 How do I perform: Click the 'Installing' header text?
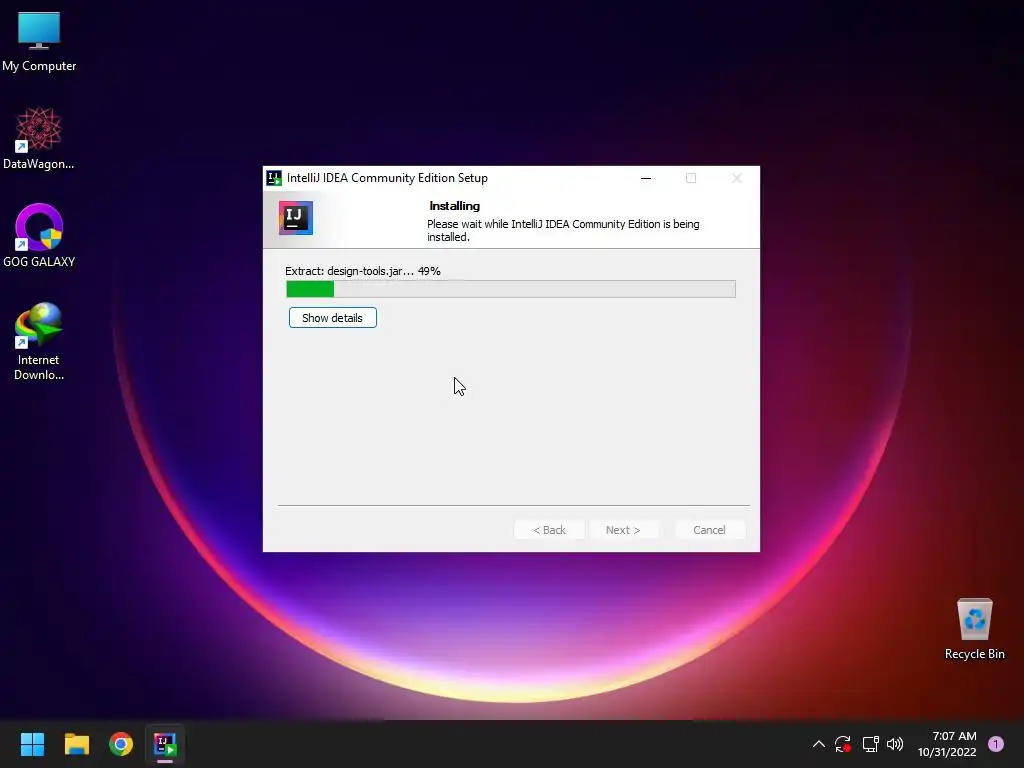(455, 206)
